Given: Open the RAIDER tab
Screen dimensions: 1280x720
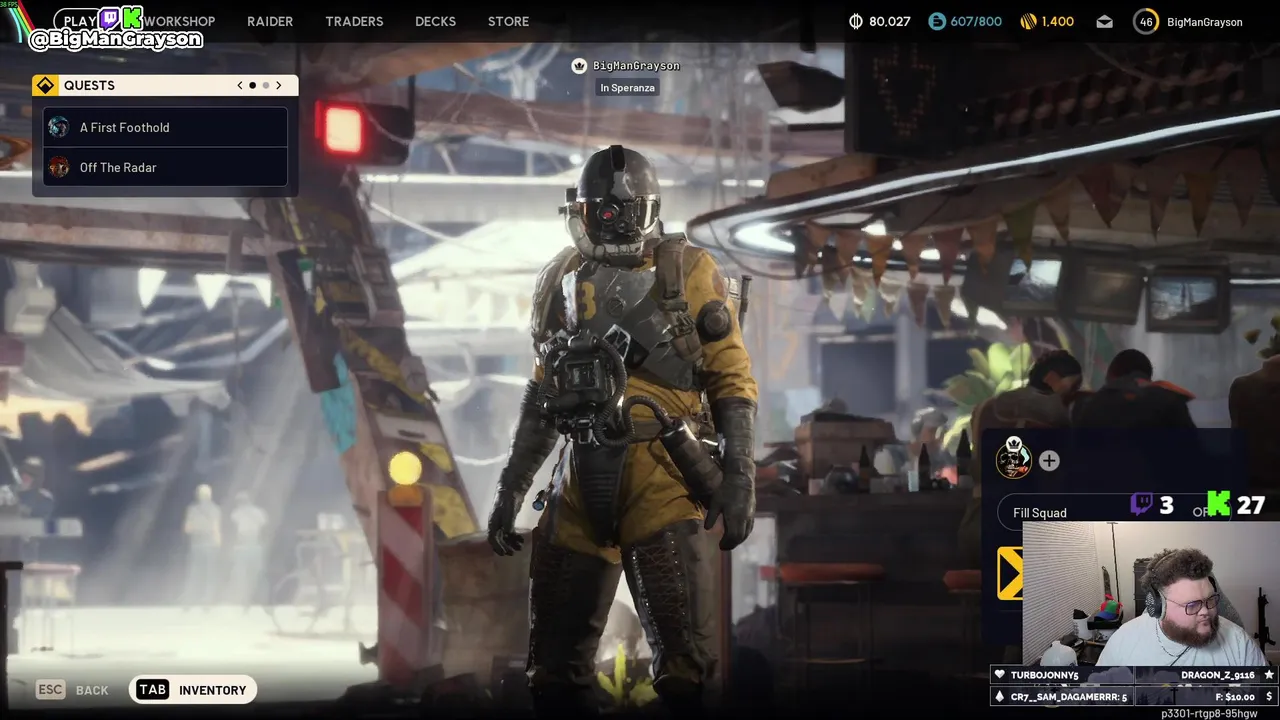Looking at the screenshot, I should click(x=270, y=21).
